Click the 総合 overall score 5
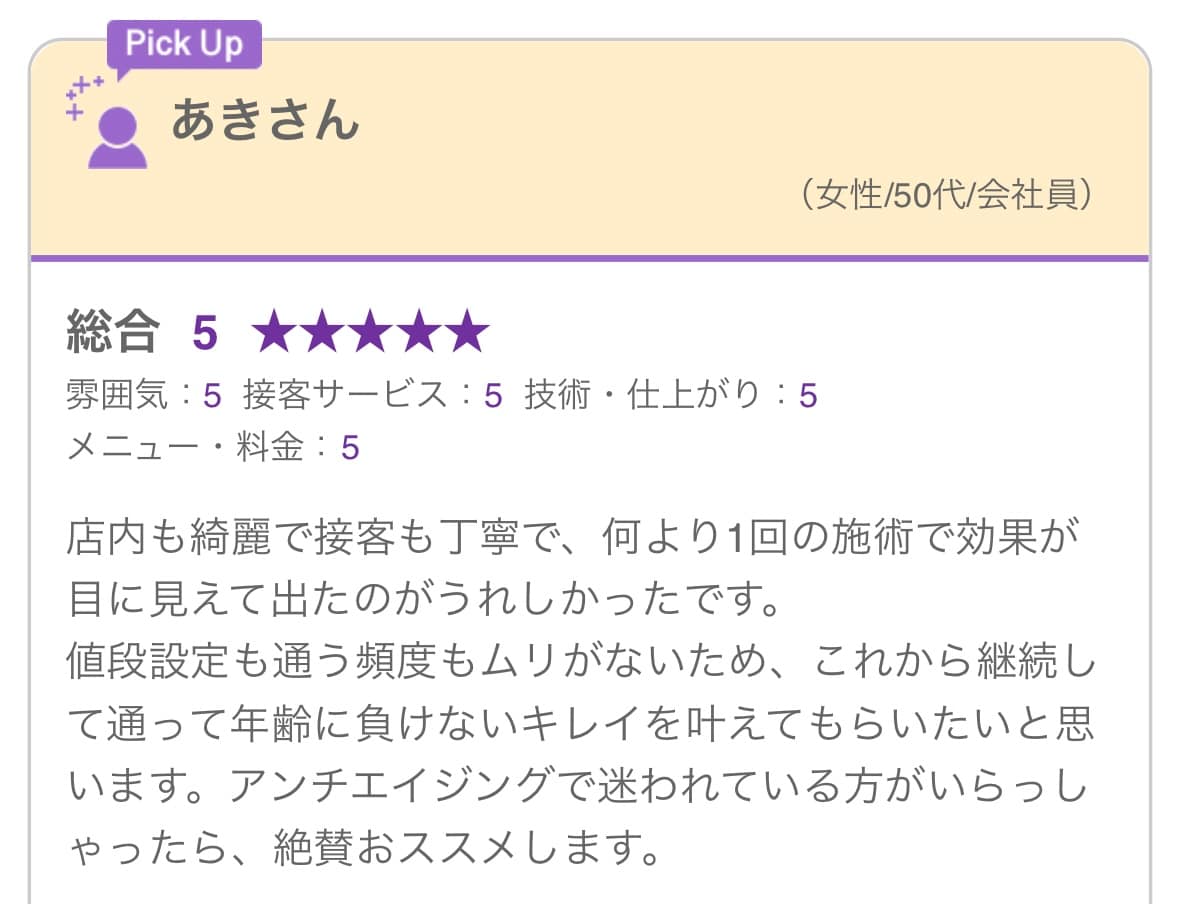 click(x=205, y=333)
